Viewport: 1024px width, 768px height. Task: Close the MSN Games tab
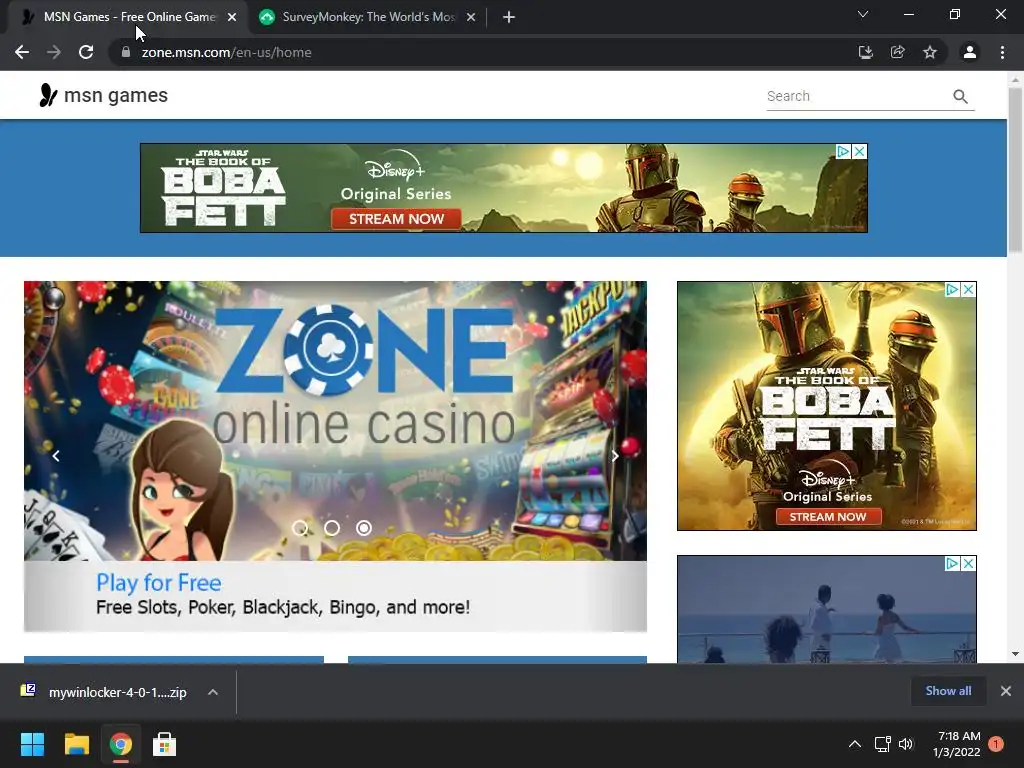pyautogui.click(x=232, y=17)
